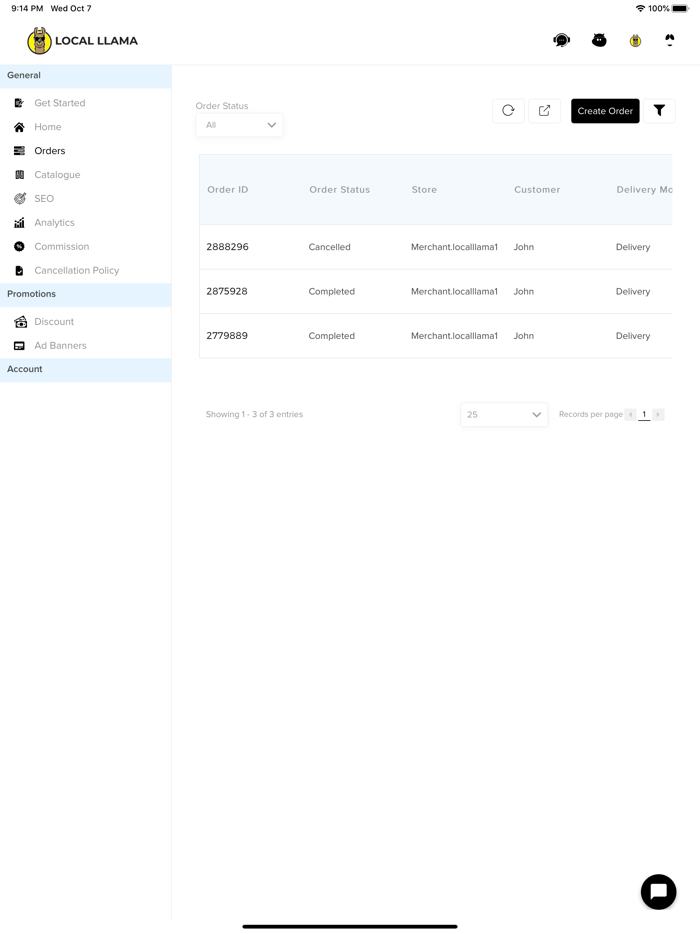Click the battery indicator
This screenshot has height=934, width=700.
point(680,8)
